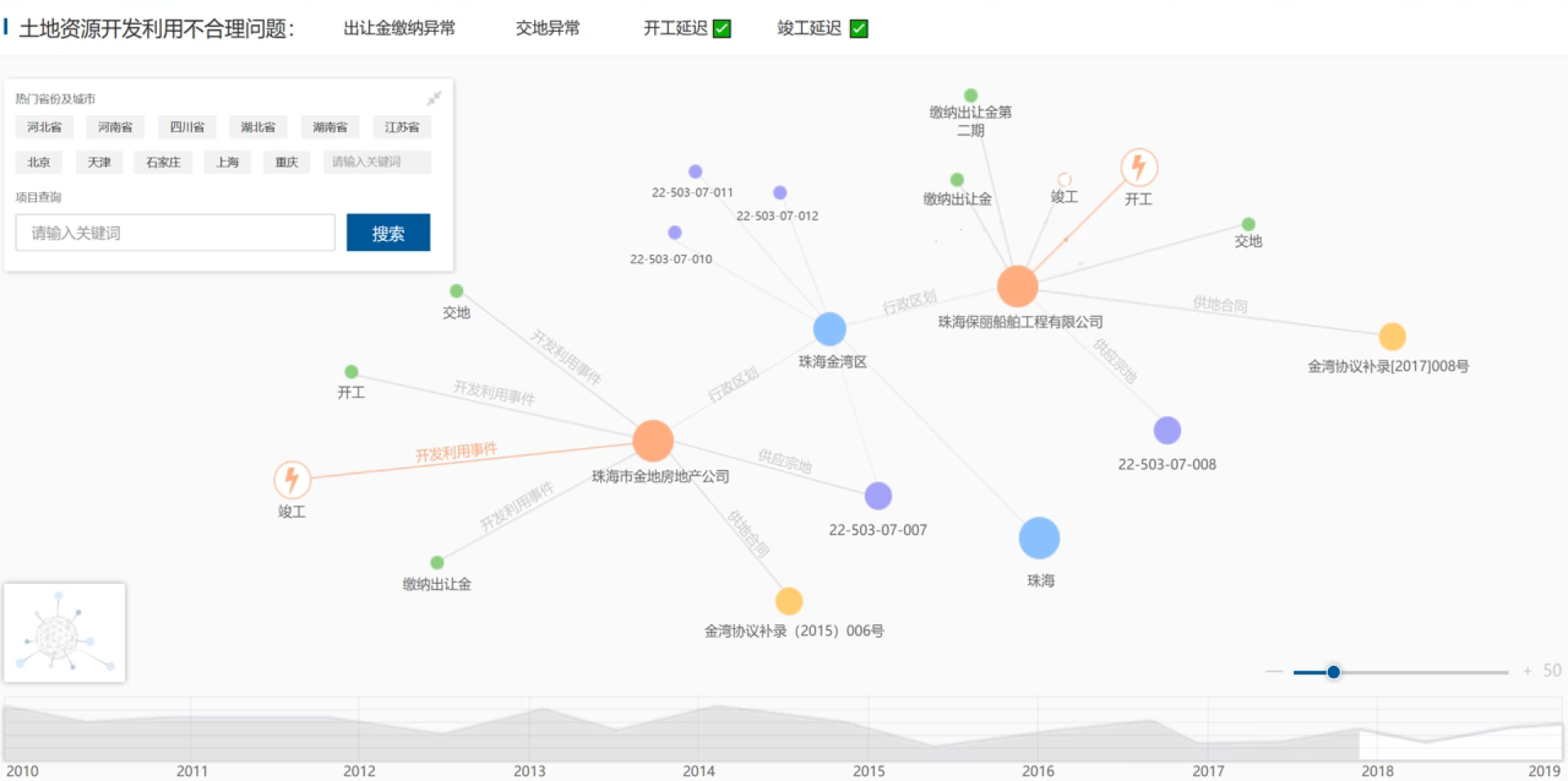The image size is (1568, 781).
Task: Zoom in with the plus icon
Action: pyautogui.click(x=1527, y=672)
